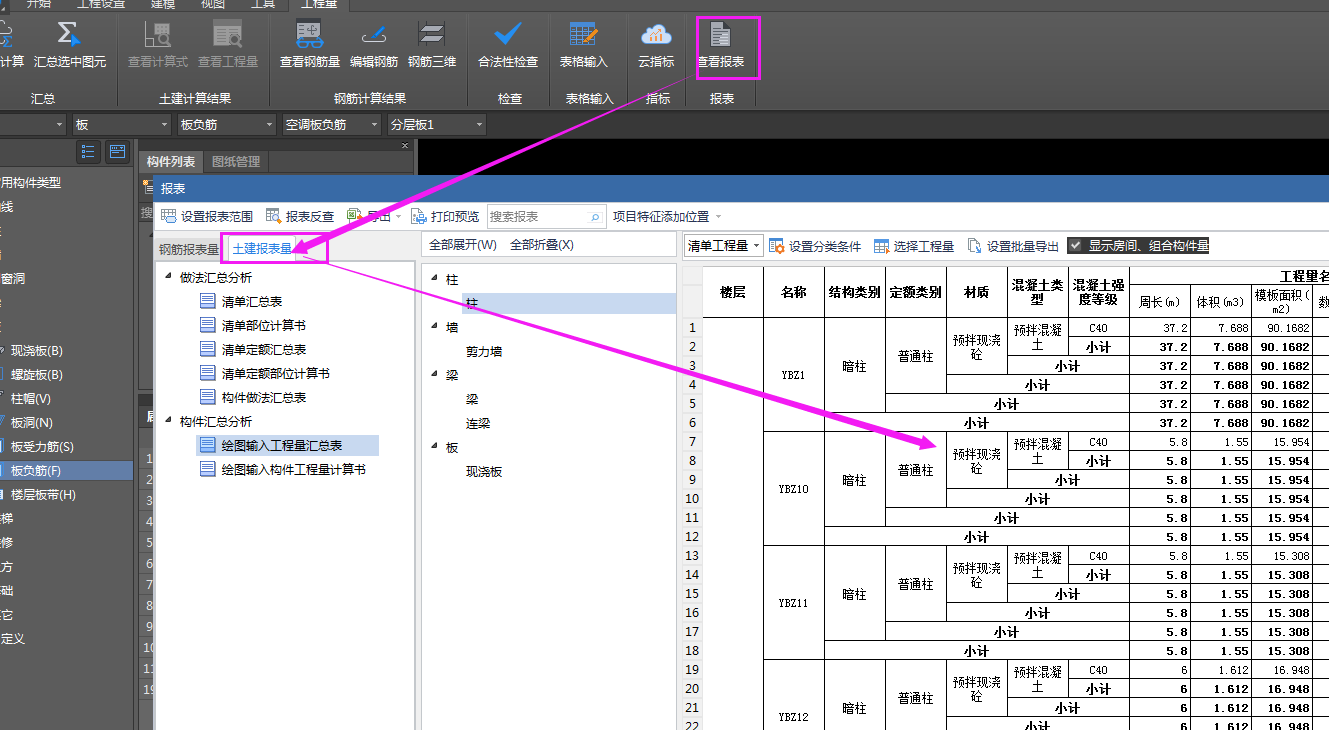Switch to the 钢筋报表量 tab

tap(189, 249)
